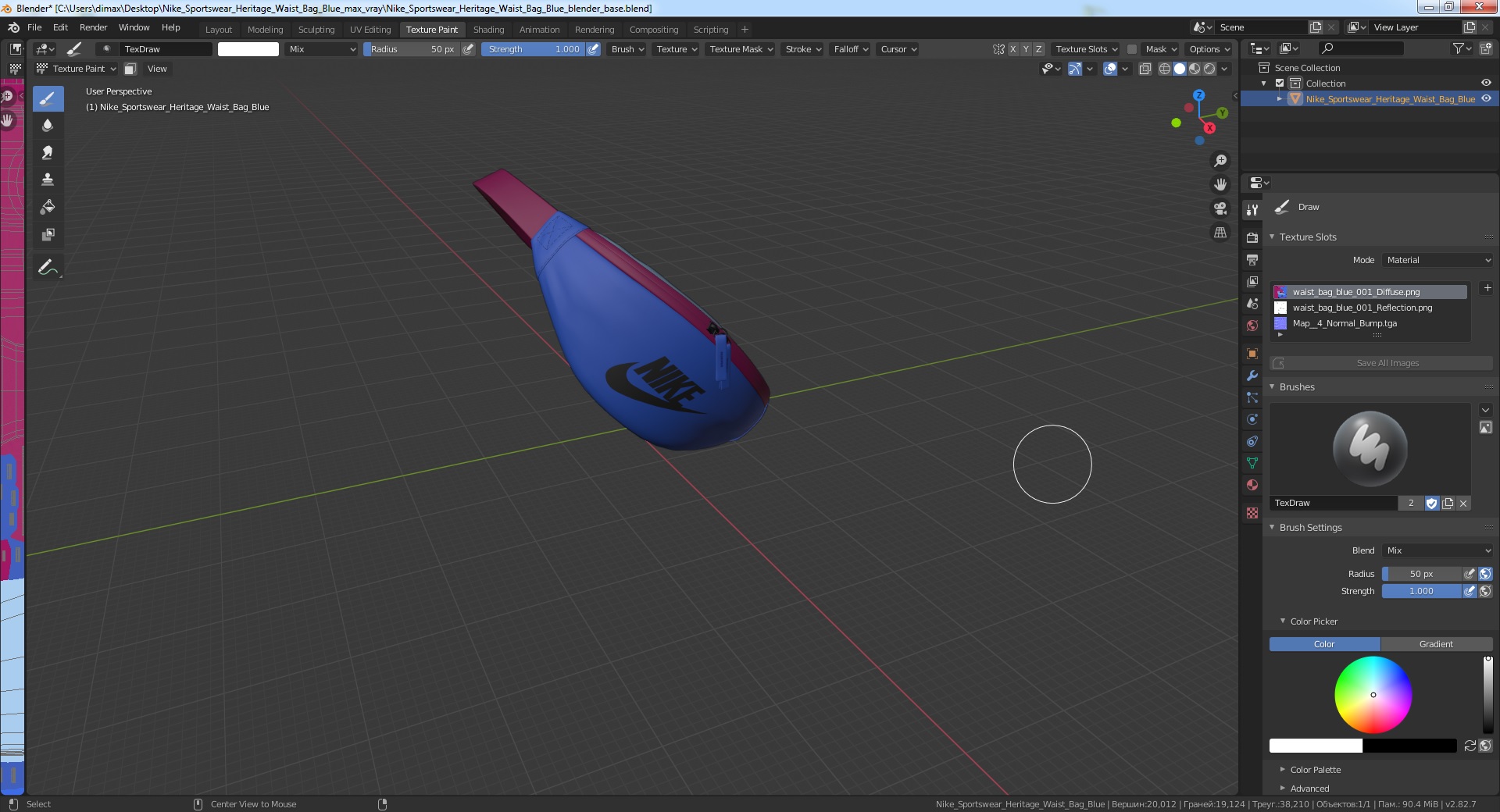Screen dimensions: 1500x812
Task: Select the Annotate tool
Action: [48, 267]
